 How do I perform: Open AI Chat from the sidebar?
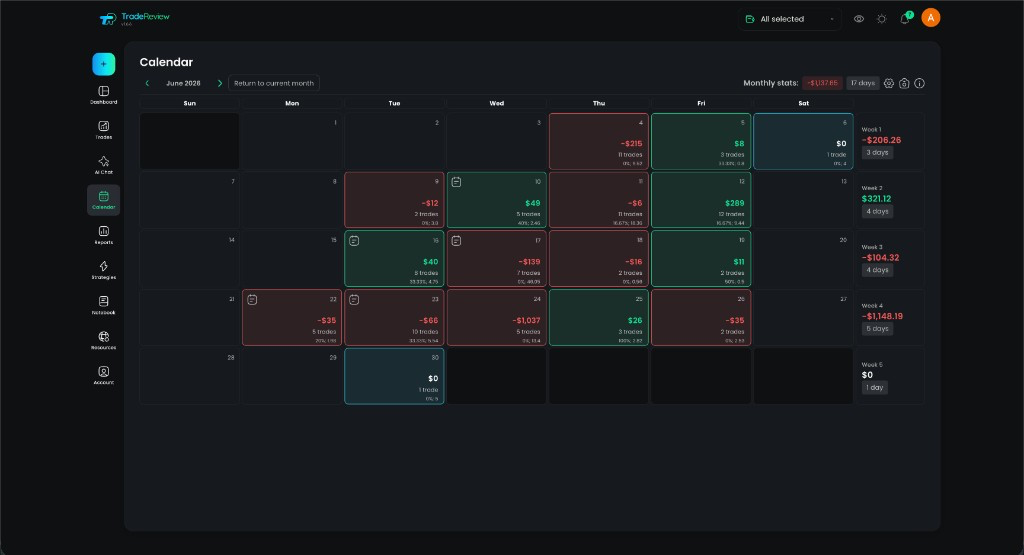coord(103,165)
